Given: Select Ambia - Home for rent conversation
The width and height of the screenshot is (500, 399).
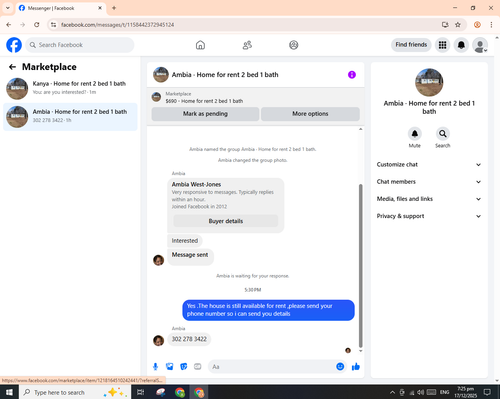Looking at the screenshot, I should pos(70,117).
